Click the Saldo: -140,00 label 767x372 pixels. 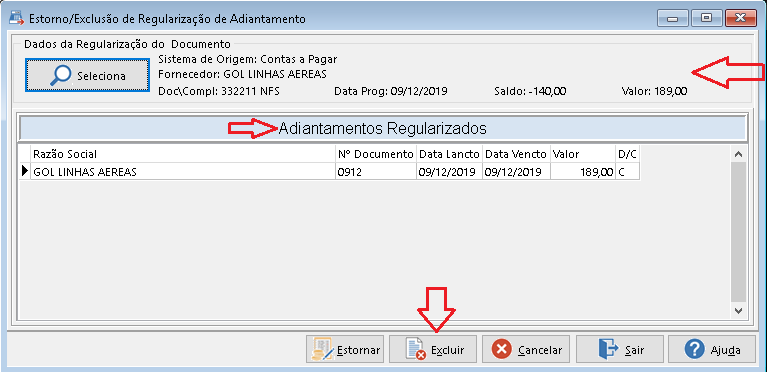tap(530, 91)
